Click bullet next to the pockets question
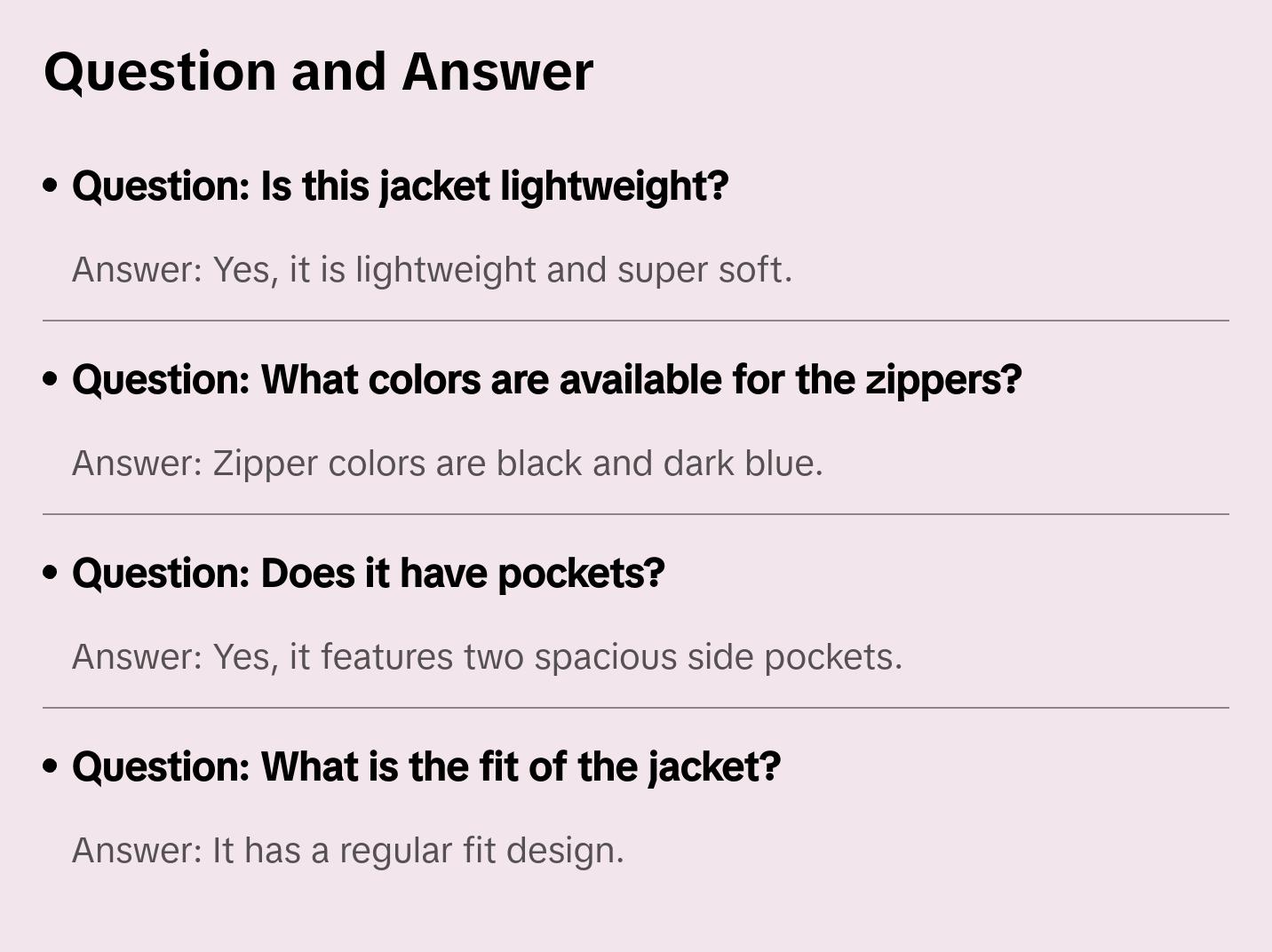 pyautogui.click(x=51, y=574)
